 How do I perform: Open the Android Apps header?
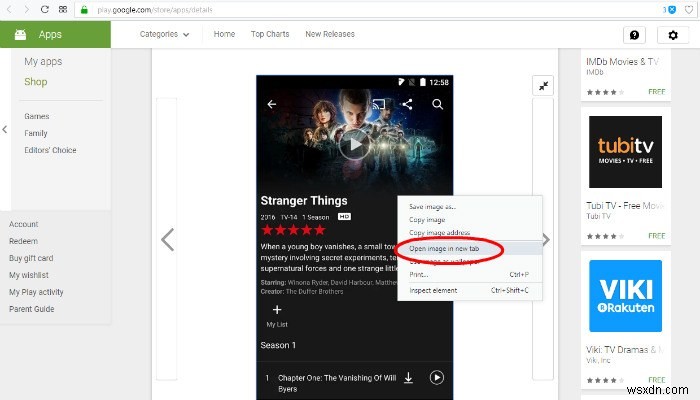[x=55, y=34]
